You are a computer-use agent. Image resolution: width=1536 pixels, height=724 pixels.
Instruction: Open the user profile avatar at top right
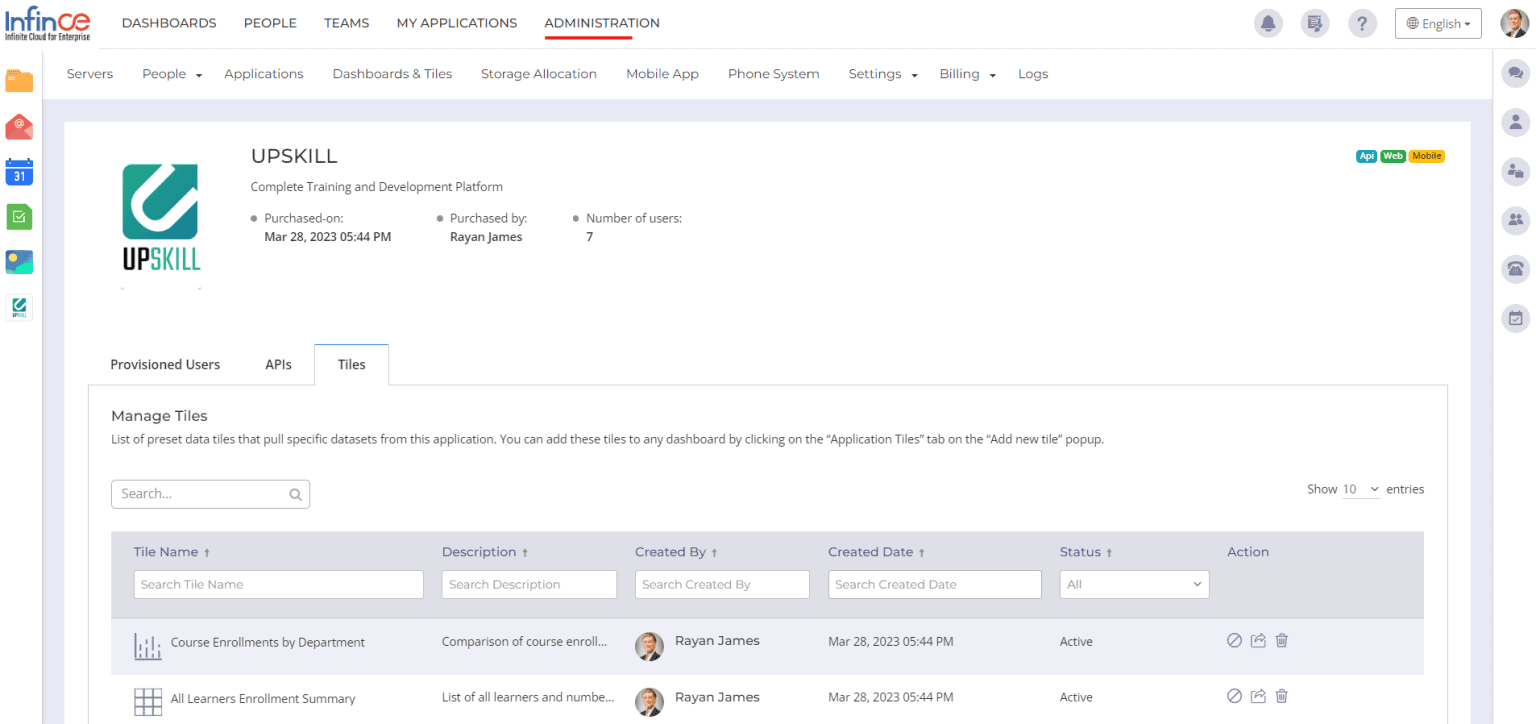point(1514,23)
